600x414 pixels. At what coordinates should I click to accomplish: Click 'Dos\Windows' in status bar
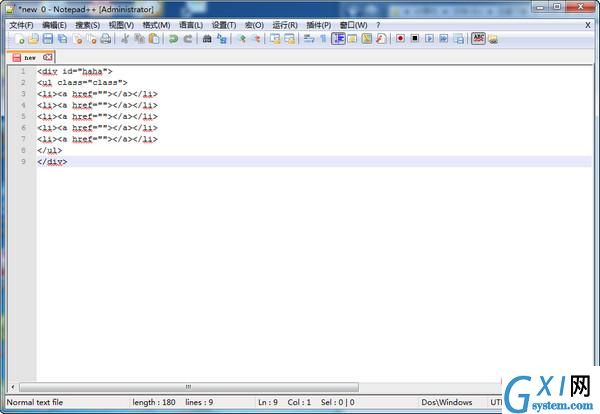tap(447, 403)
